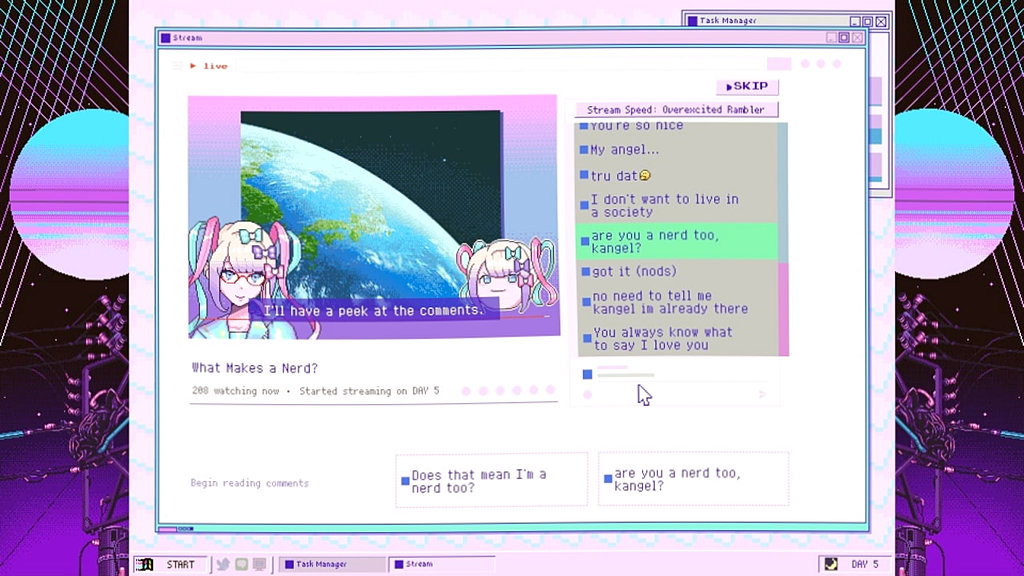Click the DAY 5 indicator in taskbar
The height and width of the screenshot is (576, 1024).
[865, 564]
